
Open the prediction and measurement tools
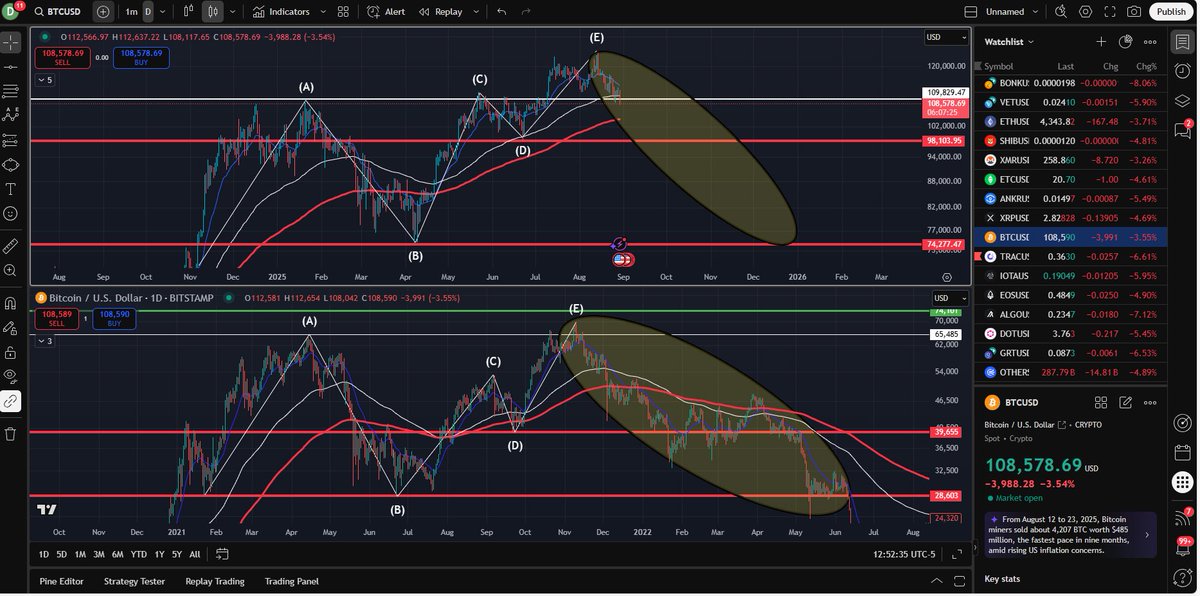pos(10,140)
